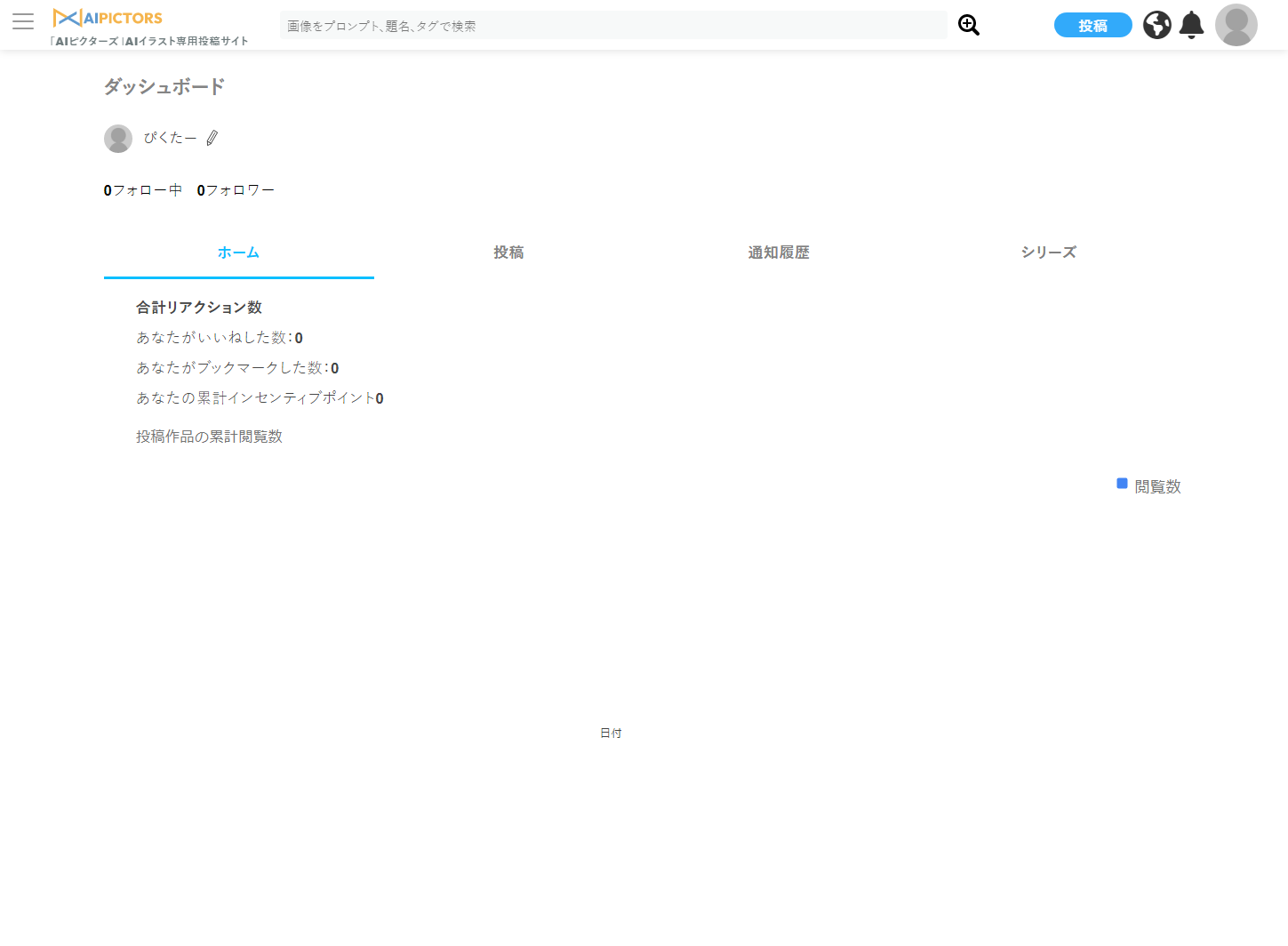The width and height of the screenshot is (1288, 946).
Task: Switch to the 通知履歴 tab
Action: click(x=779, y=253)
